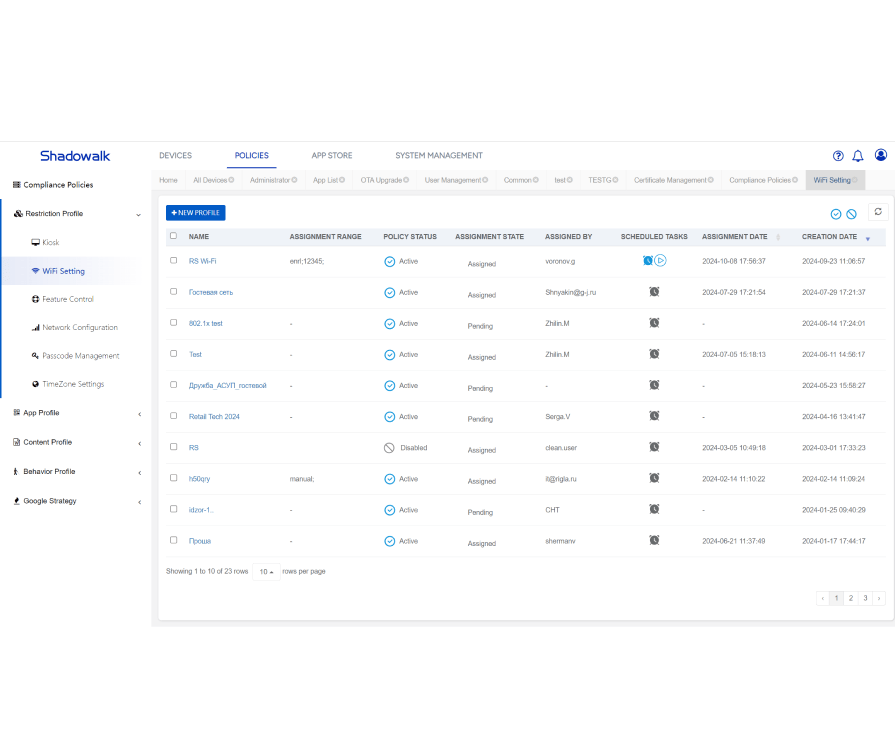Open the SYSTEM MANAGEMENT top menu
This screenshot has width=895, height=745.
(439, 155)
